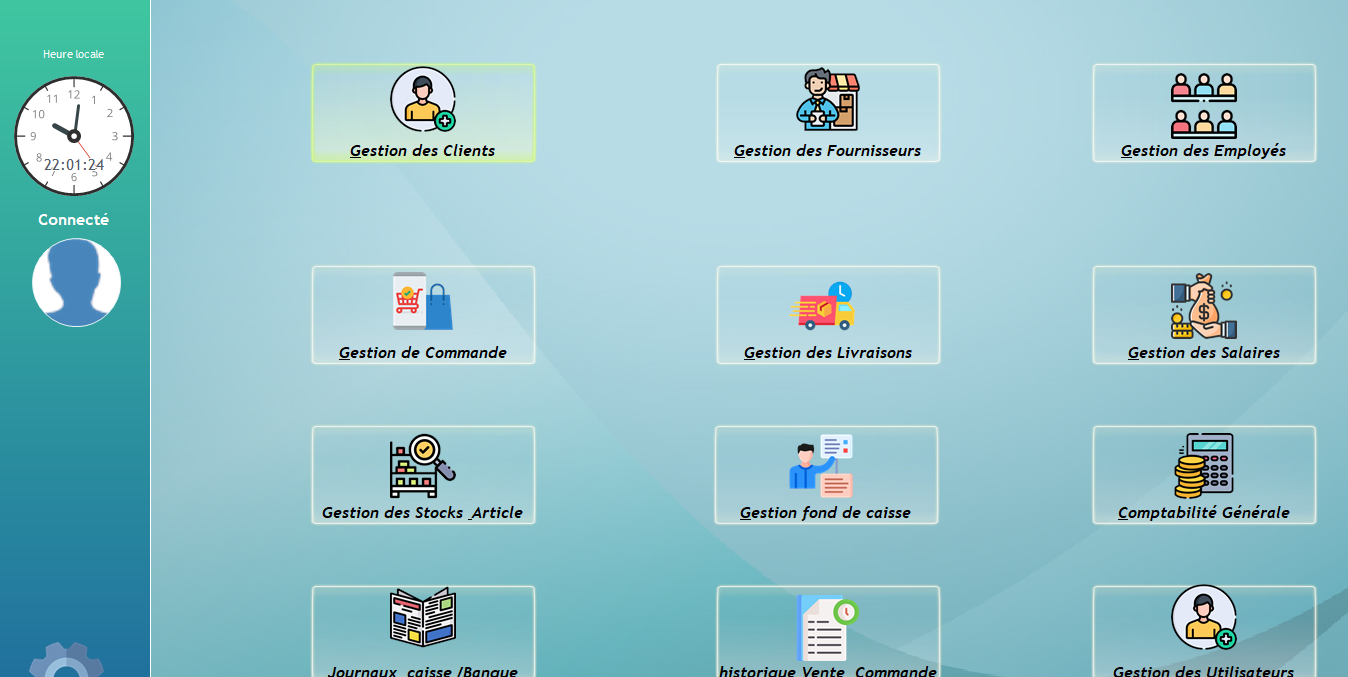The height and width of the screenshot is (677, 1348).
Task: Open Gestion des Utilisateurs tile
Action: click(1204, 632)
